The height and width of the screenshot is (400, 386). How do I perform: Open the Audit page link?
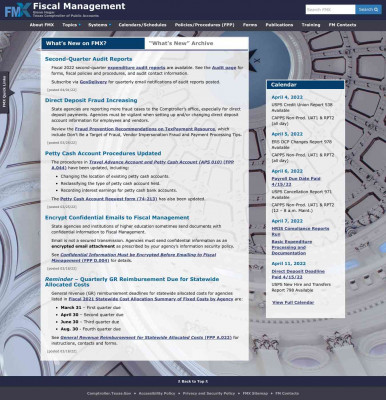pos(224,68)
